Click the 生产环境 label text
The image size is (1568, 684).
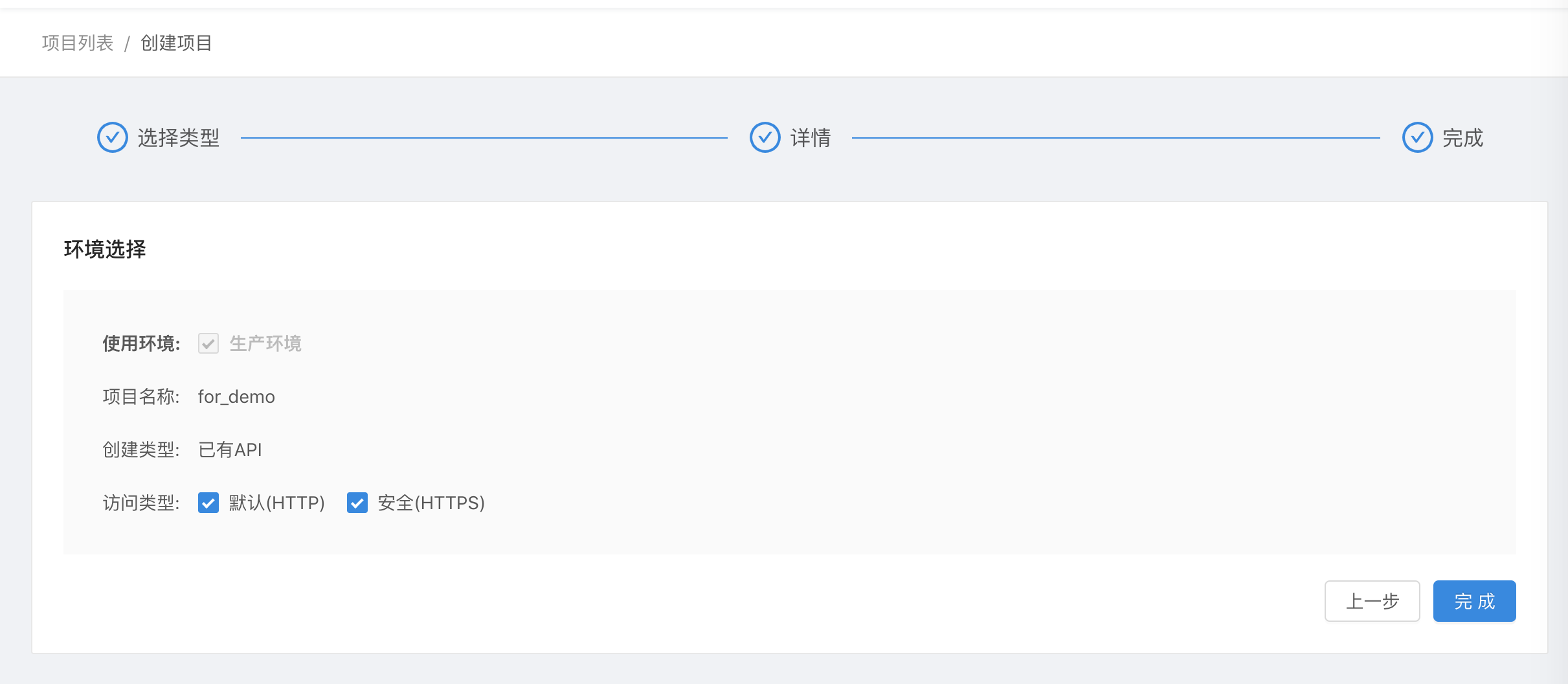click(265, 343)
